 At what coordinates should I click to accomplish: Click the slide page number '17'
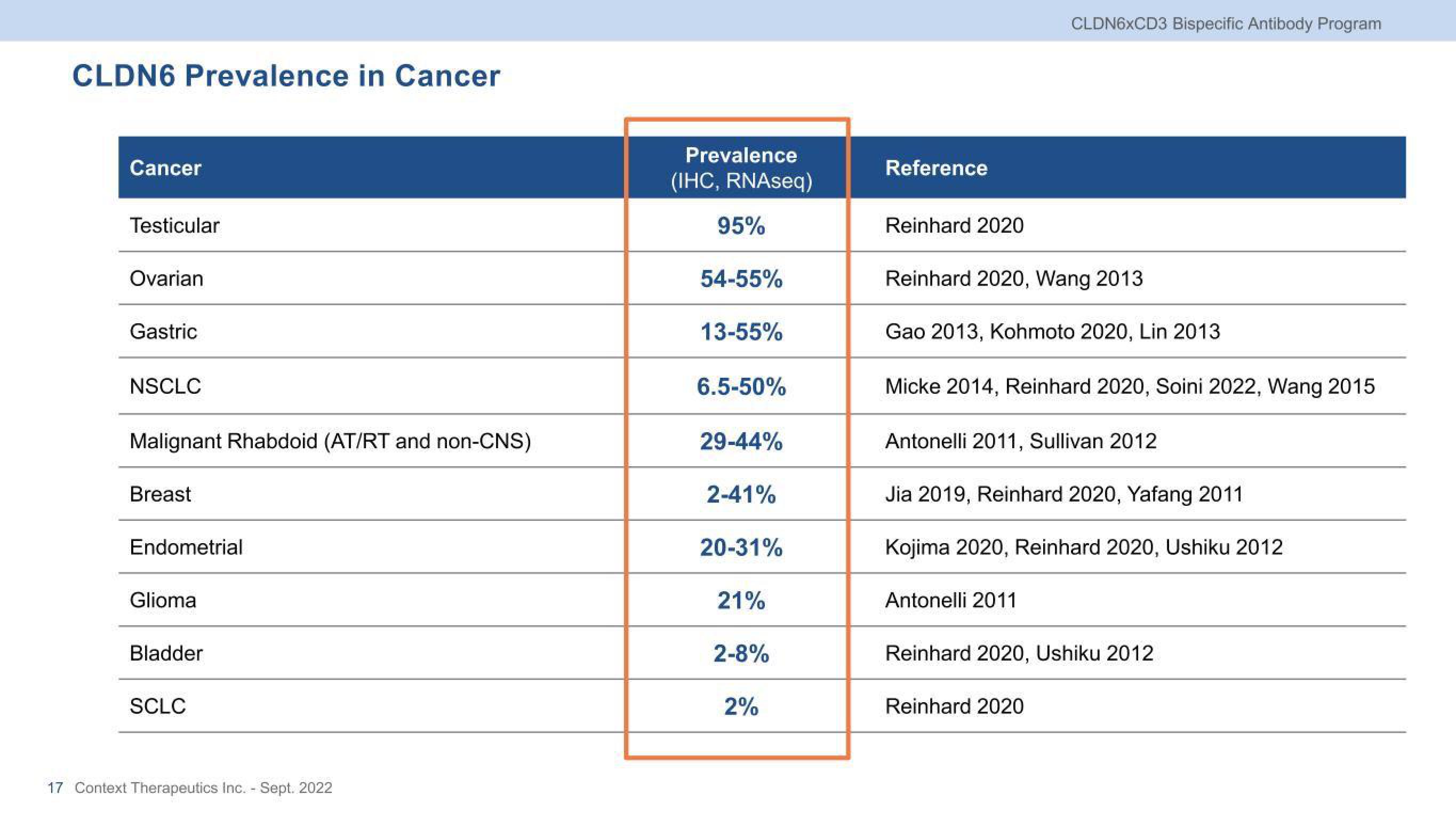pos(55,788)
